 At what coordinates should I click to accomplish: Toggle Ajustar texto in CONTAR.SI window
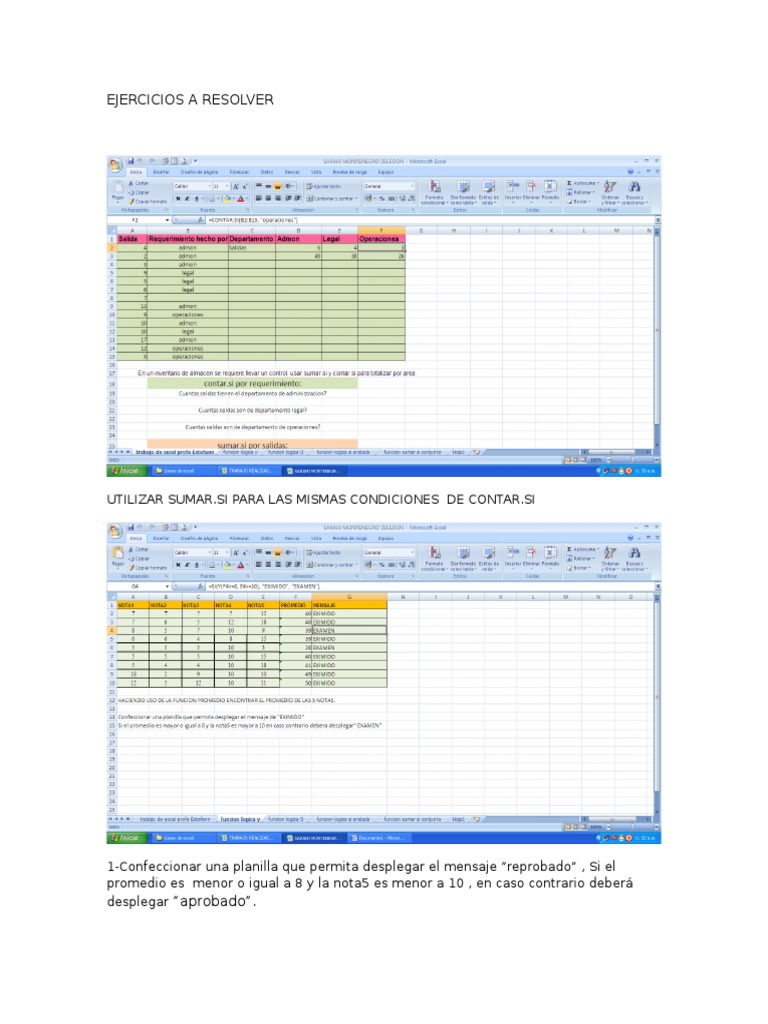[324, 186]
